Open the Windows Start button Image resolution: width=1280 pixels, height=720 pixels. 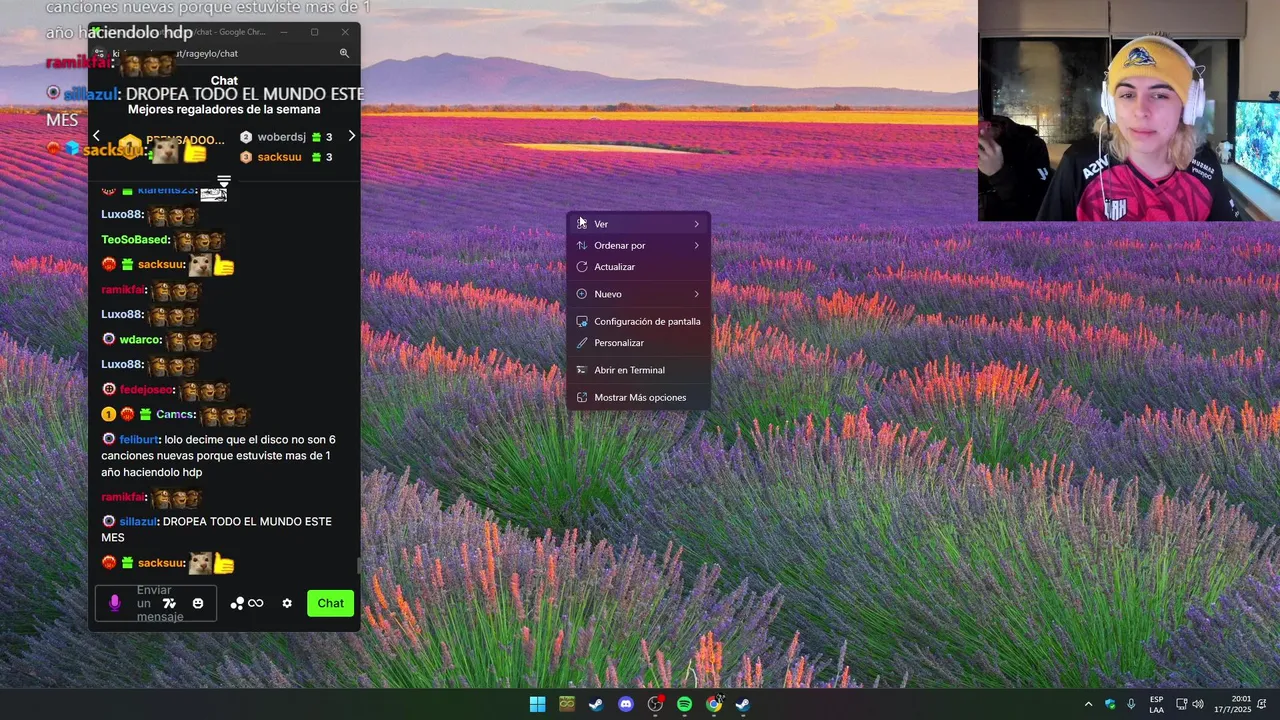coord(537,704)
